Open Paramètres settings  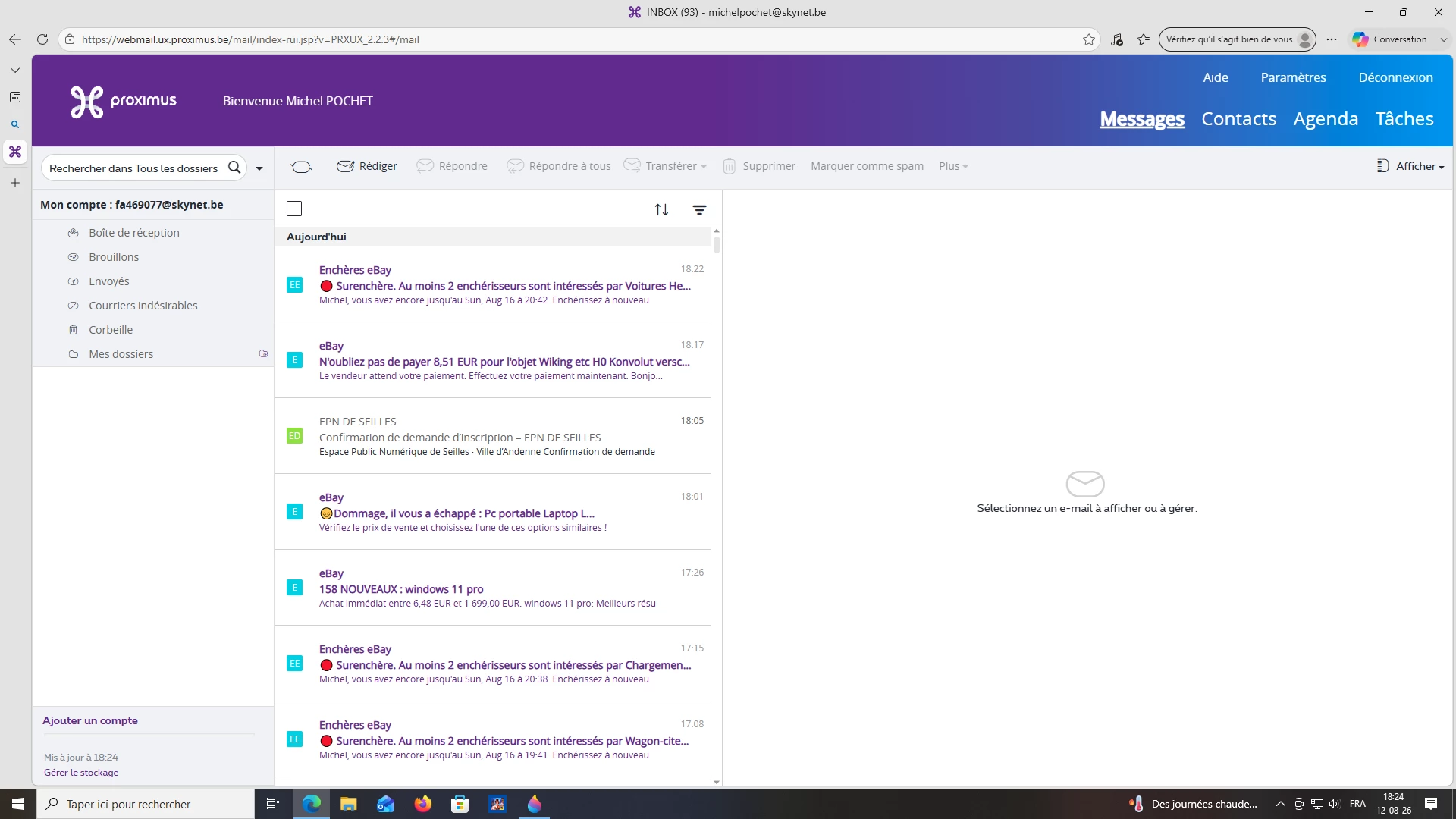(x=1293, y=77)
